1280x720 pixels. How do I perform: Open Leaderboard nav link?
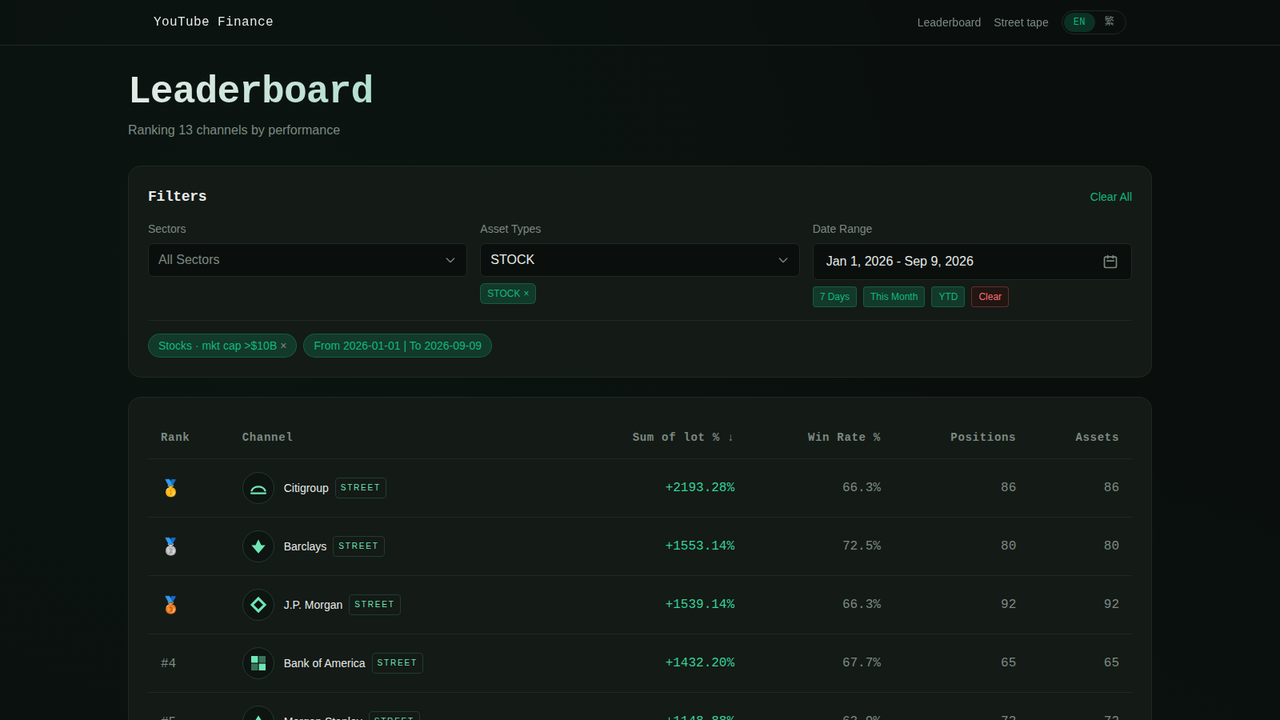[949, 22]
